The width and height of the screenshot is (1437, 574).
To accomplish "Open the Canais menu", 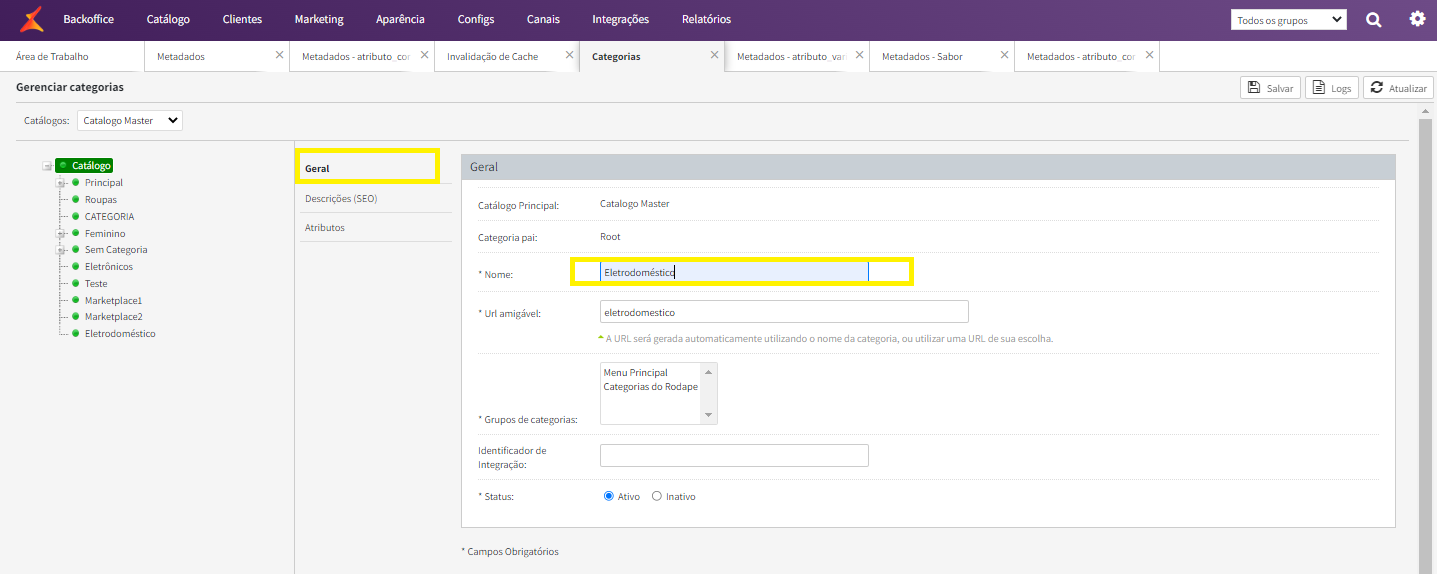I will click(543, 19).
